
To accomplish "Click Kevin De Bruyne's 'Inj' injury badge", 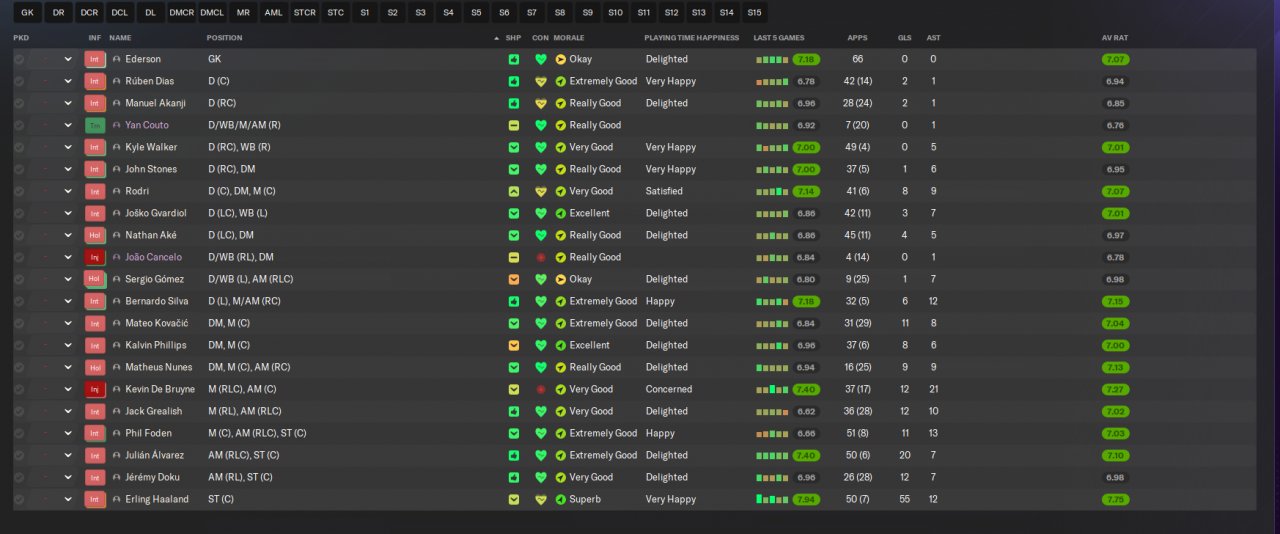I will 95,389.
